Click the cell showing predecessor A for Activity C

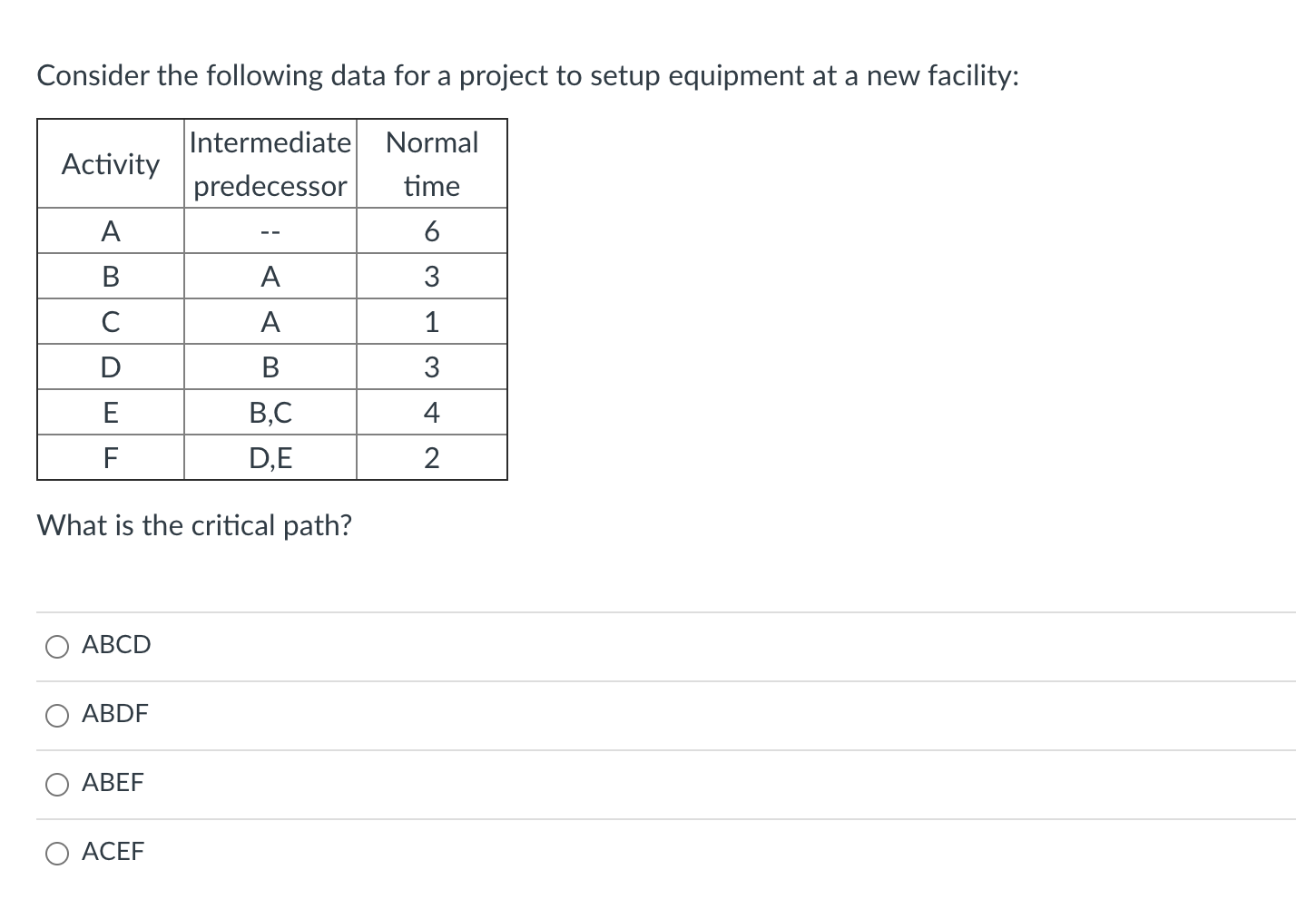coord(270,321)
